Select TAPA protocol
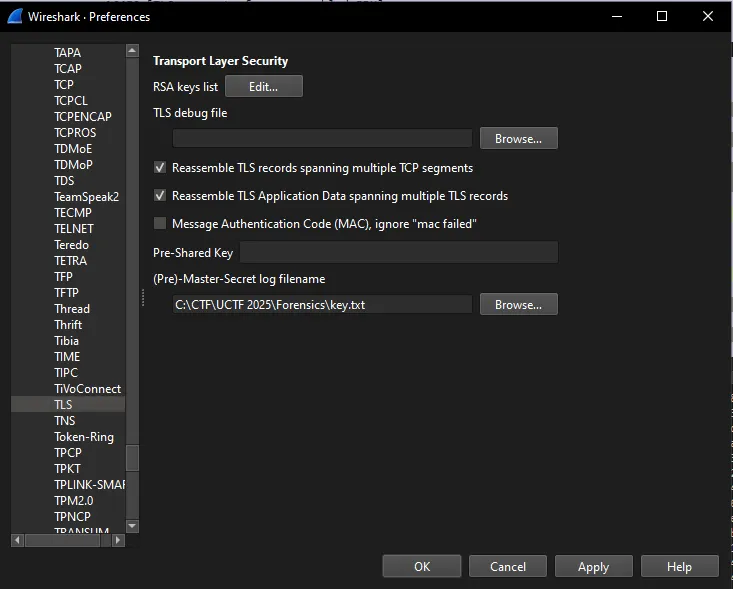 (x=67, y=52)
